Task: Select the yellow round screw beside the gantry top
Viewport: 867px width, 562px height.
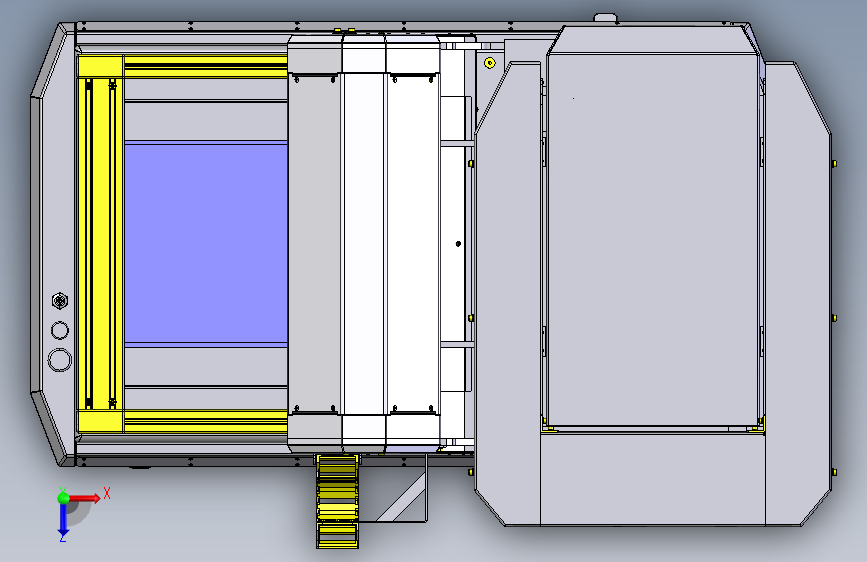Action: (x=489, y=63)
